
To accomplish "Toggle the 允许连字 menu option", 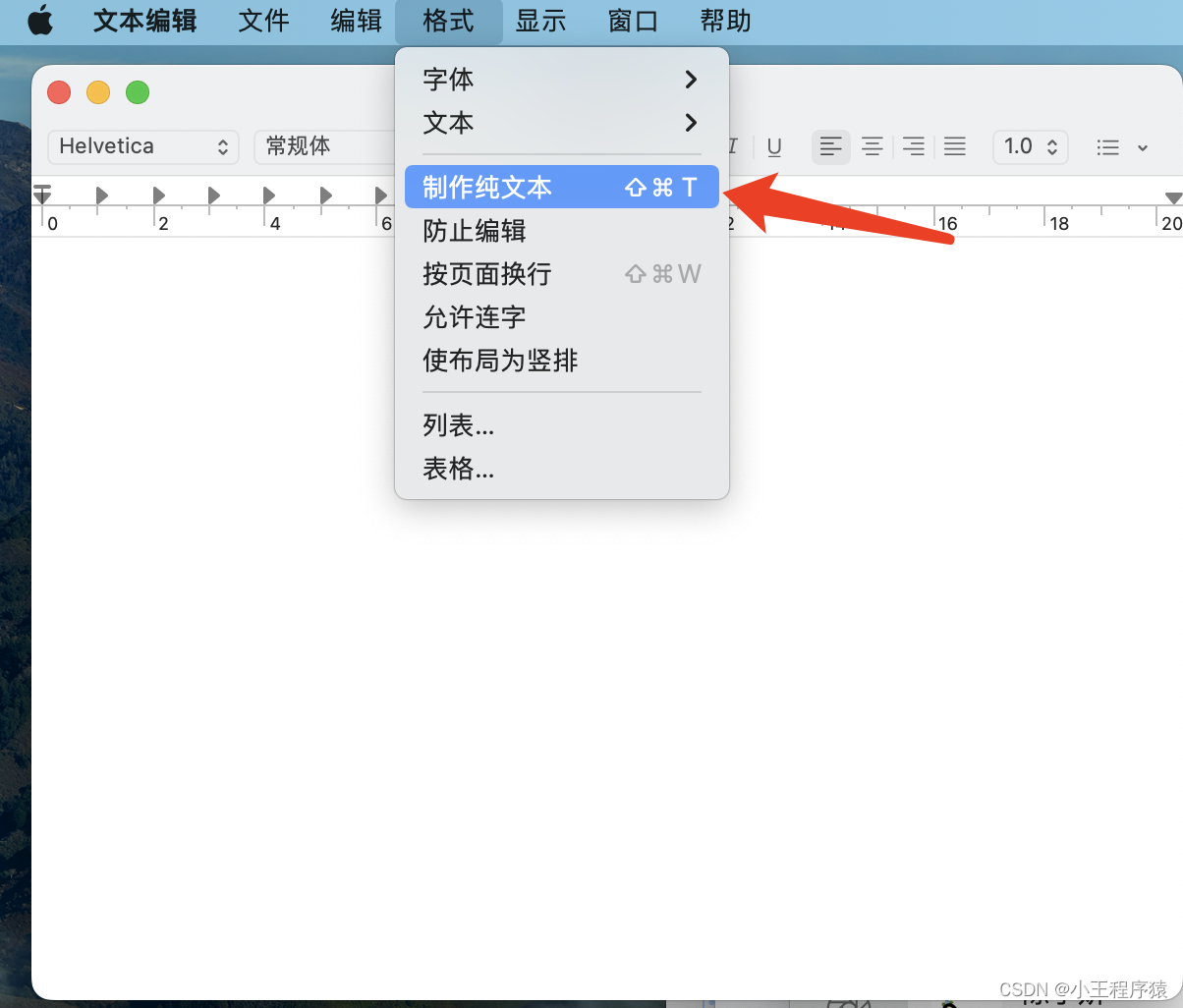I will point(561,317).
